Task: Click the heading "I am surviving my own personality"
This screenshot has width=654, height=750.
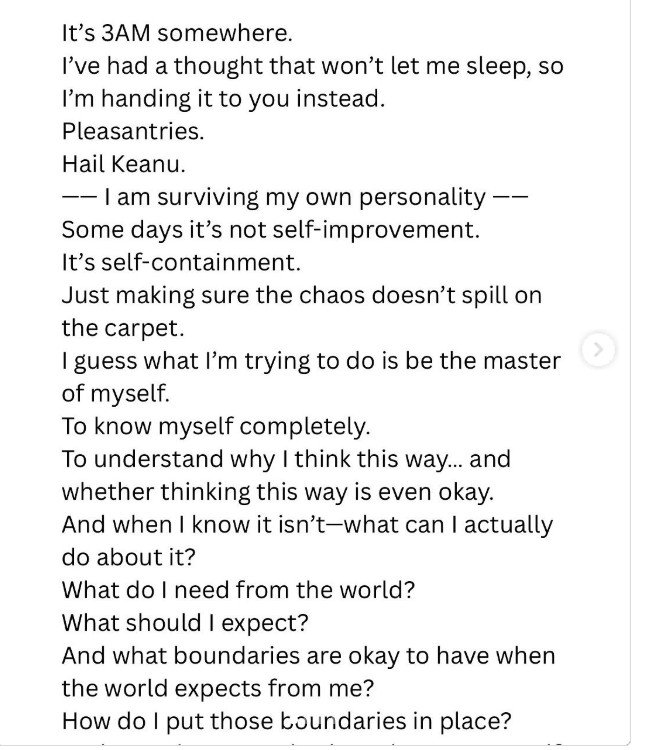Action: (x=295, y=197)
